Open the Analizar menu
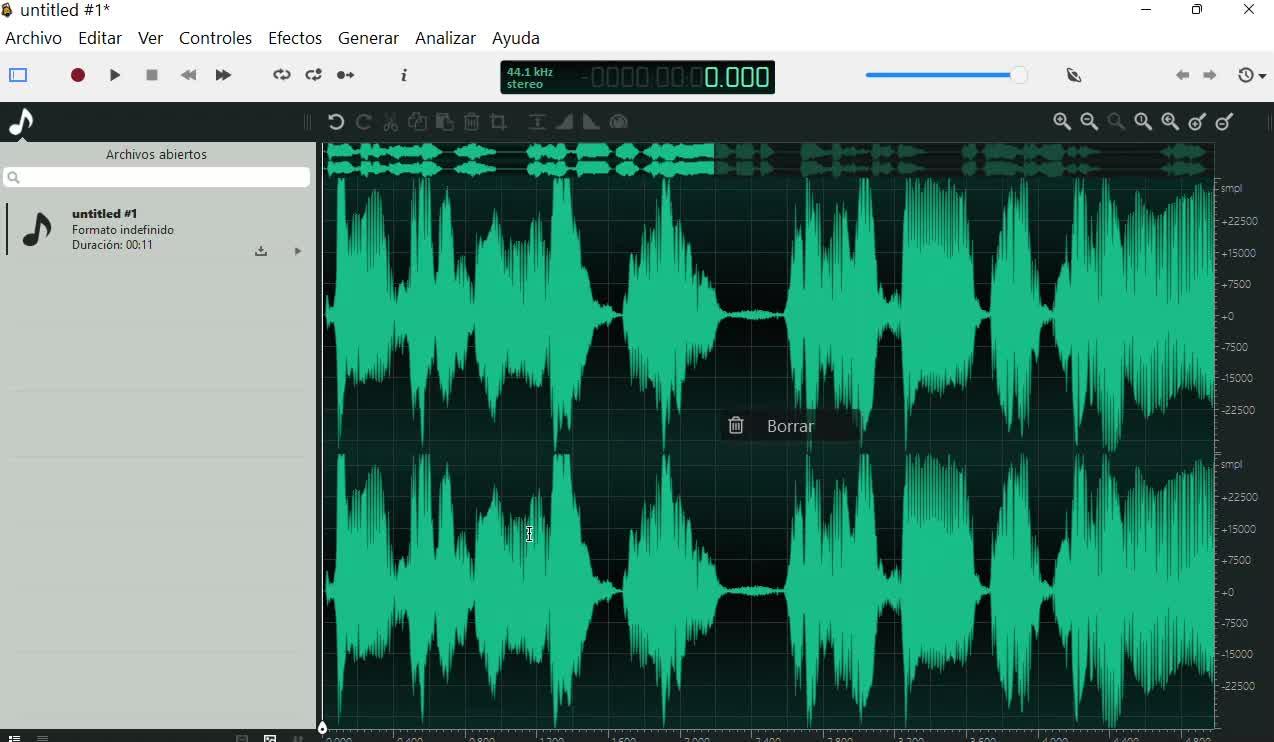1274x742 pixels. (x=445, y=38)
